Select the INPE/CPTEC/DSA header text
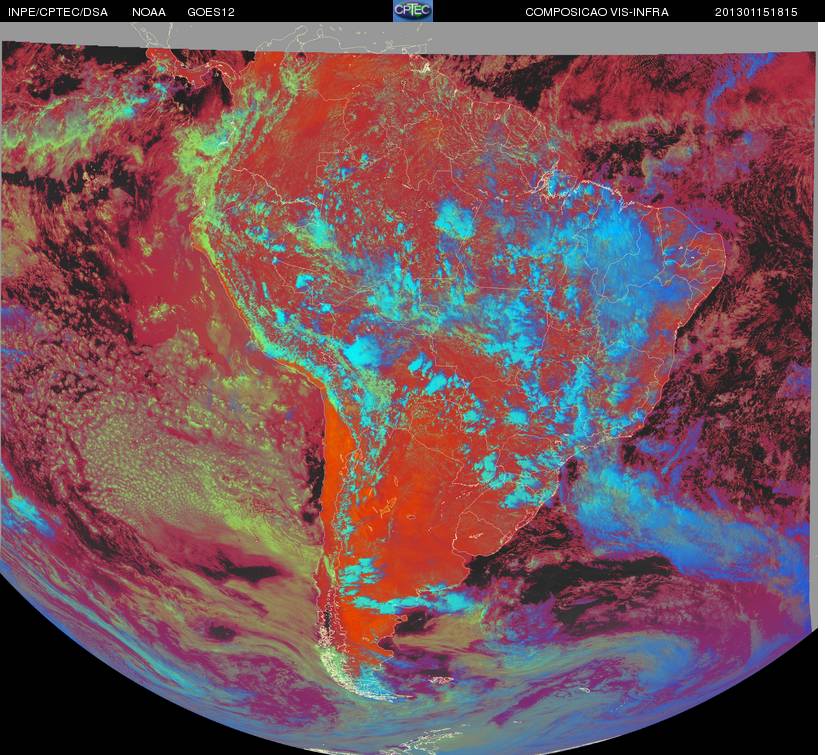 58,12
